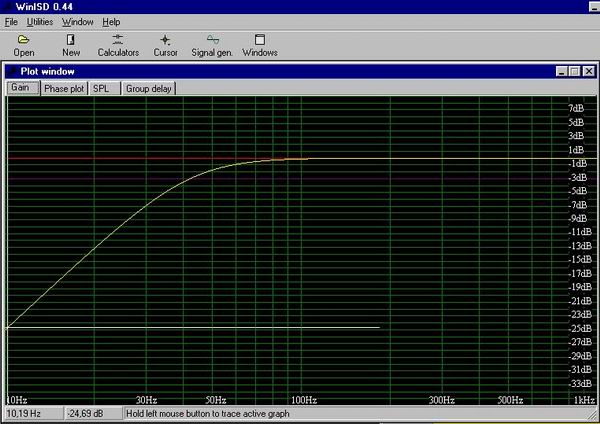
Task: Click the 7dB scale label
Action: pyautogui.click(x=576, y=108)
